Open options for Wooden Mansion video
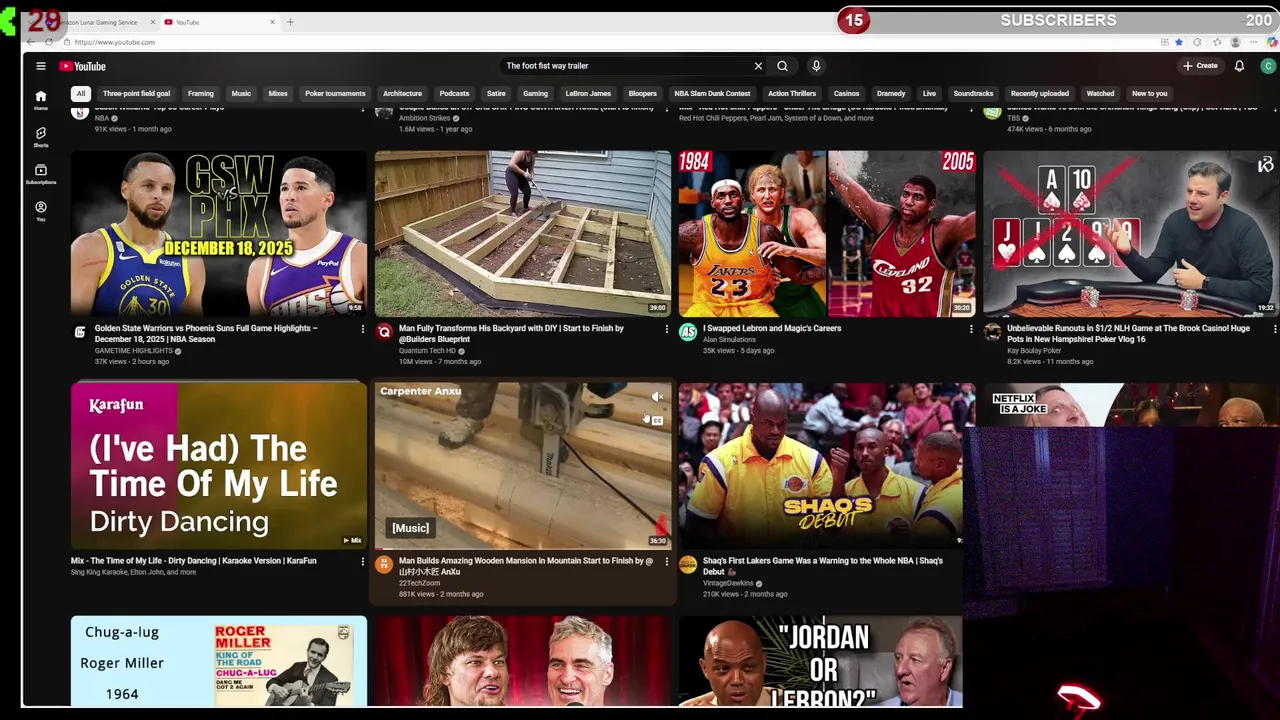Screen dimensions: 1280x720 [x=666, y=562]
